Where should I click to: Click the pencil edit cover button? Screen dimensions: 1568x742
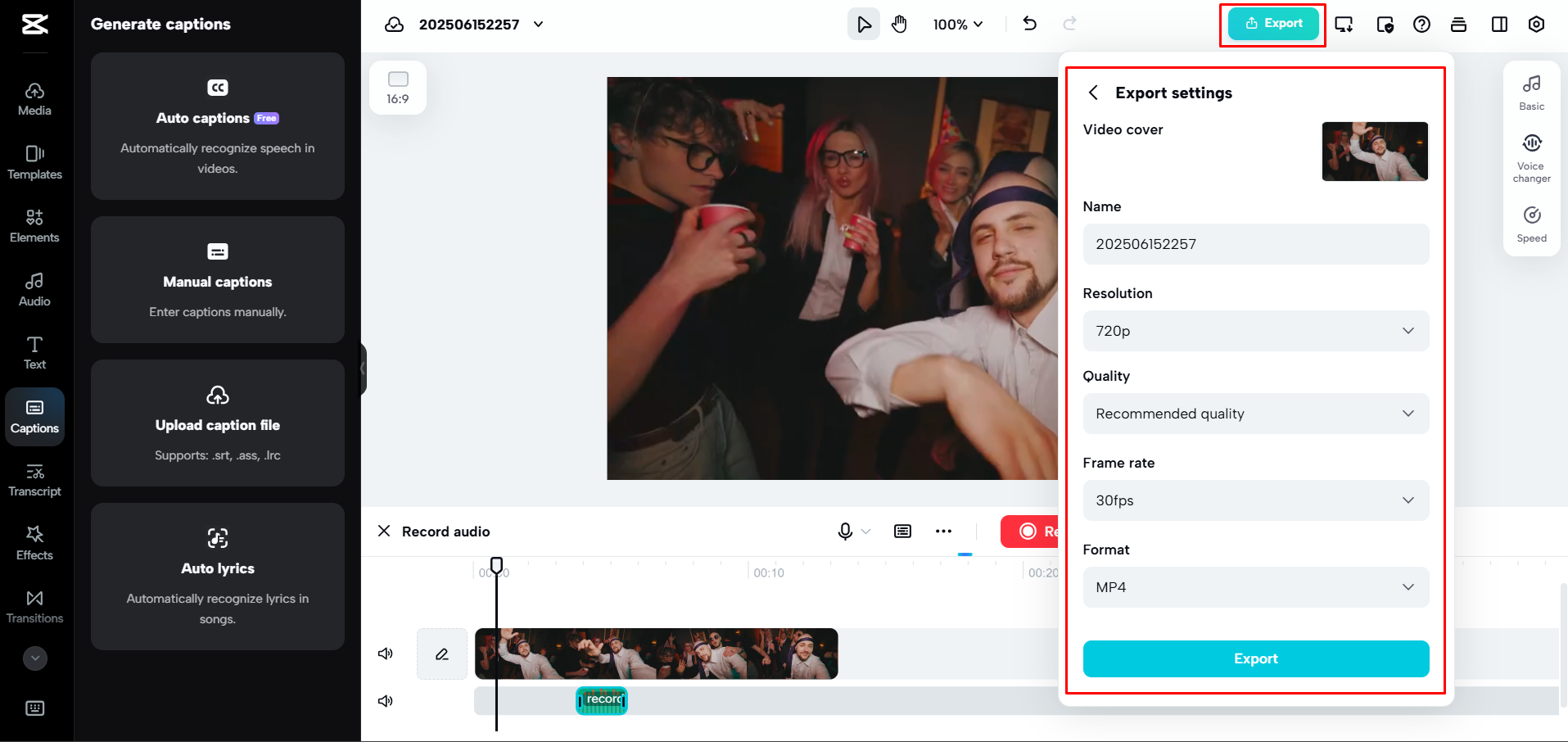click(x=442, y=654)
